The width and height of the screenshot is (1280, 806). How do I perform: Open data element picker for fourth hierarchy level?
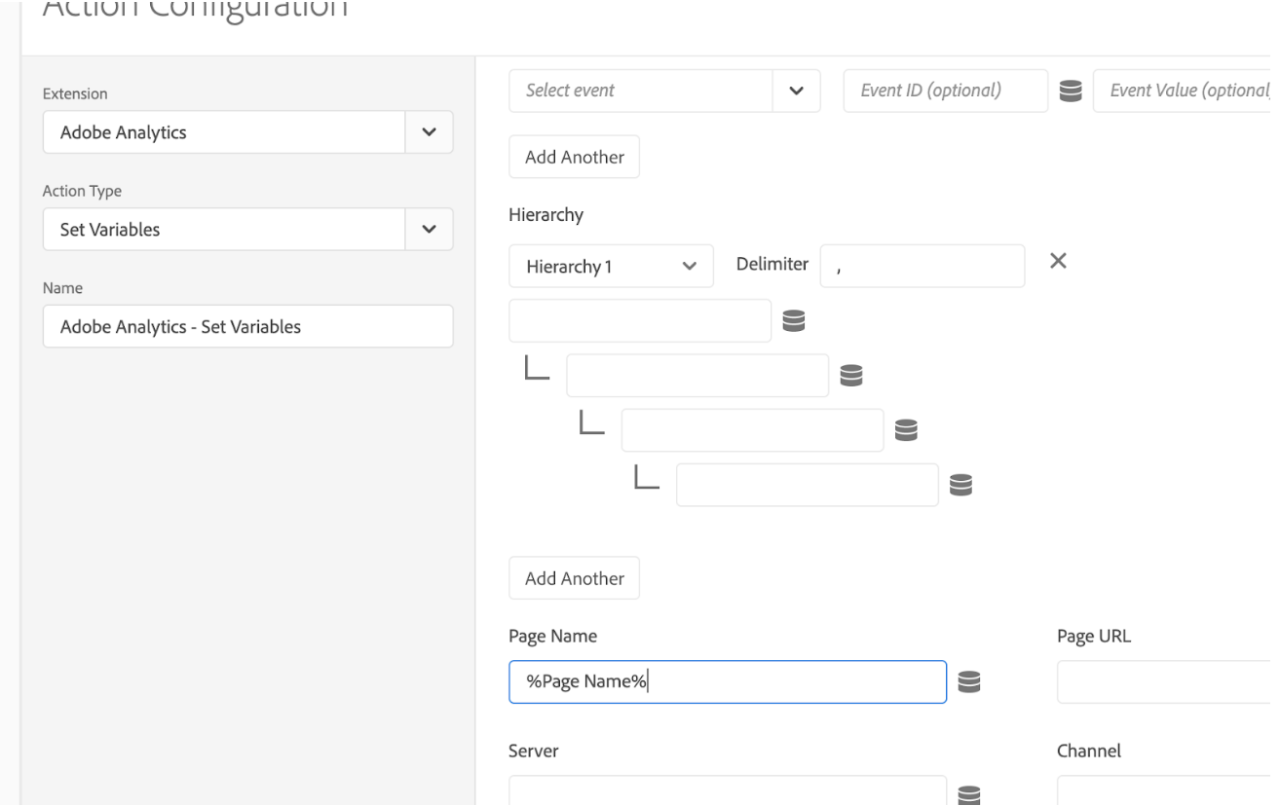click(x=961, y=485)
